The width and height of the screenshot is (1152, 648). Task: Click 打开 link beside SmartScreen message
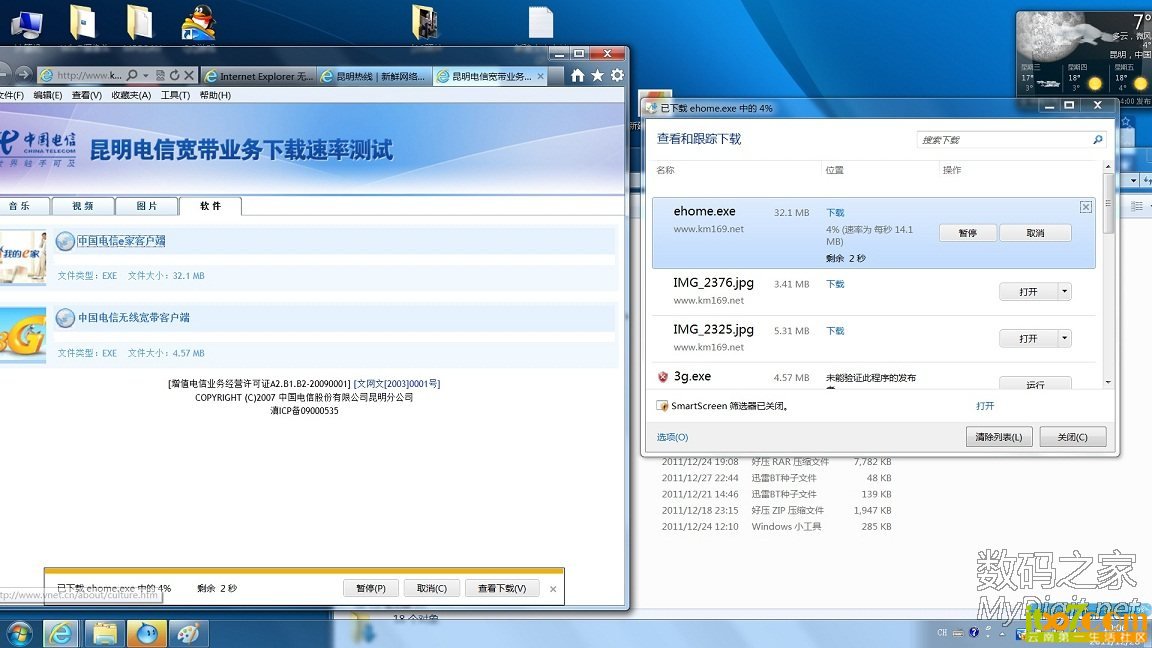coord(985,406)
